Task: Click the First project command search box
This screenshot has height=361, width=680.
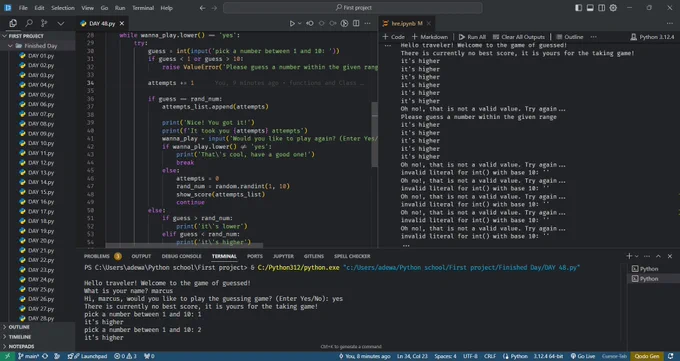Action: (x=353, y=8)
